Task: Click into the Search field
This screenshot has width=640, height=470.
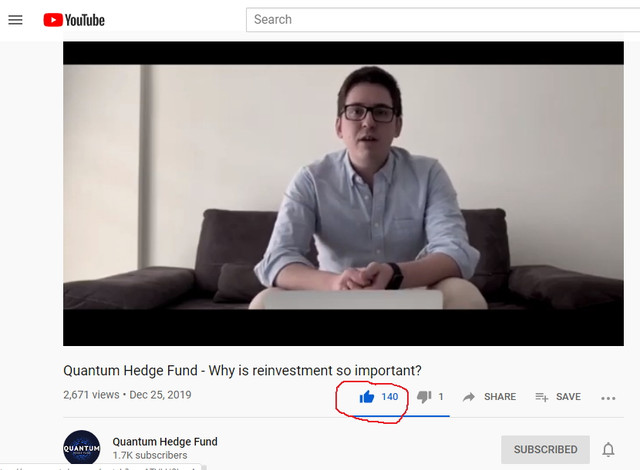Action: [x=443, y=20]
